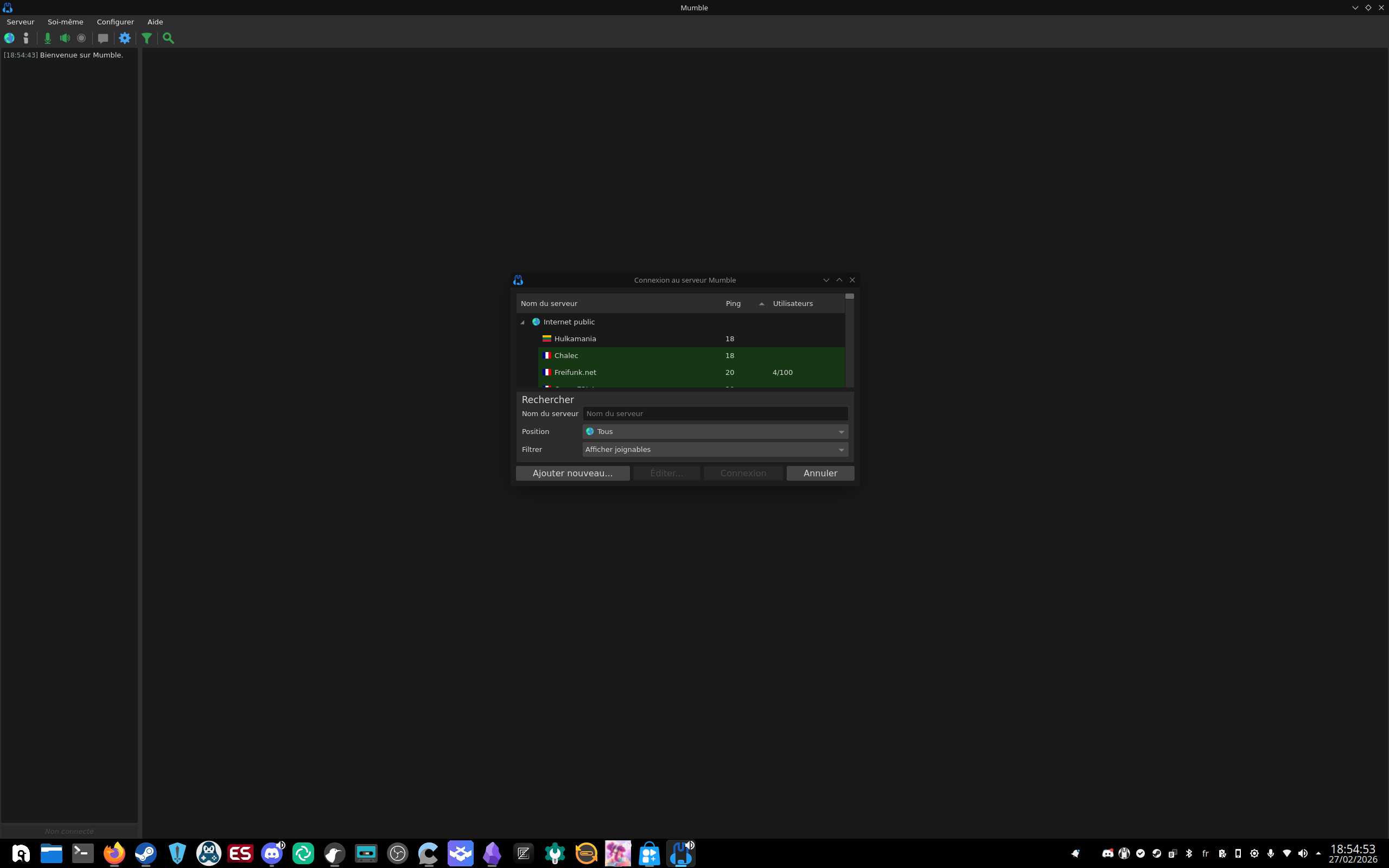Open the Position dropdown showing Tous
The width and height of the screenshot is (1389, 868).
tap(715, 432)
